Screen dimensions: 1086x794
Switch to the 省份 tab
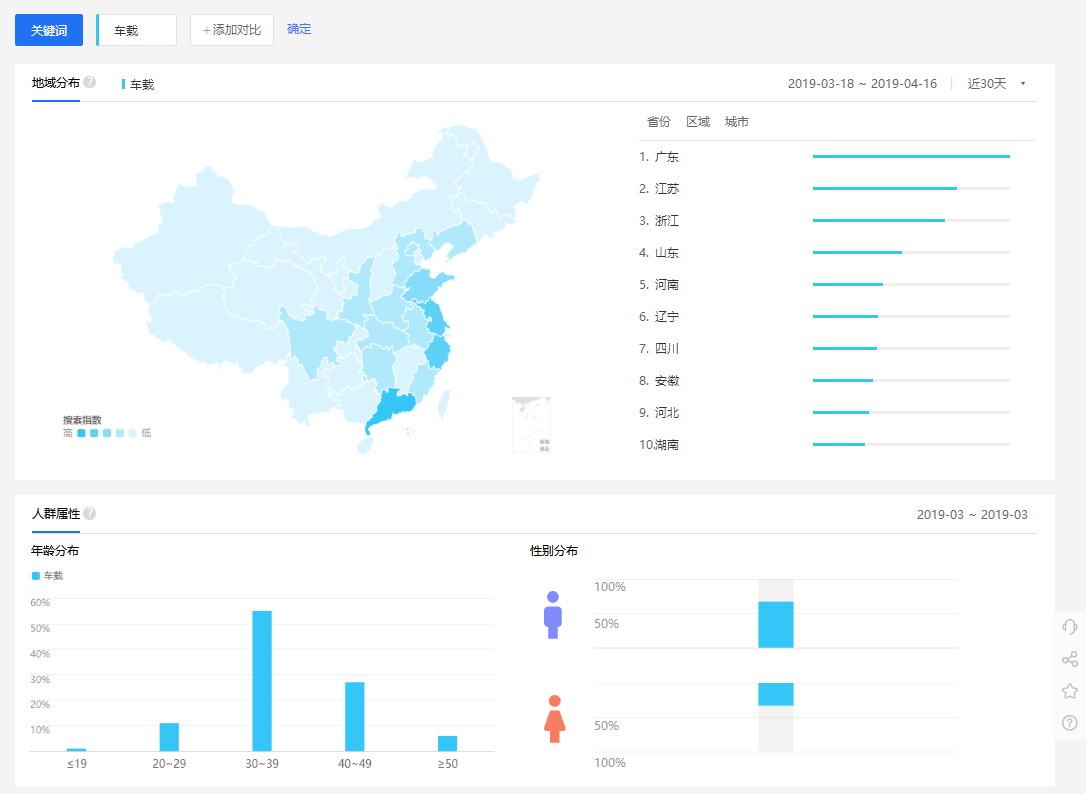tap(659, 122)
